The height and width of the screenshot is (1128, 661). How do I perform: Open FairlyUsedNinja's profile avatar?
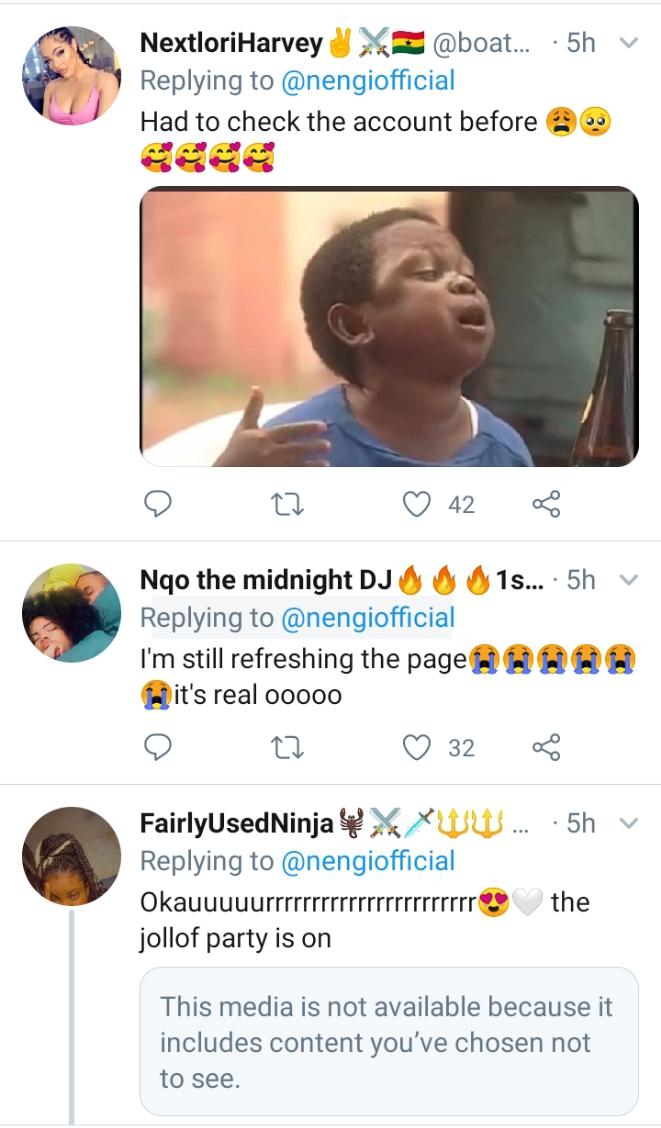coord(72,855)
